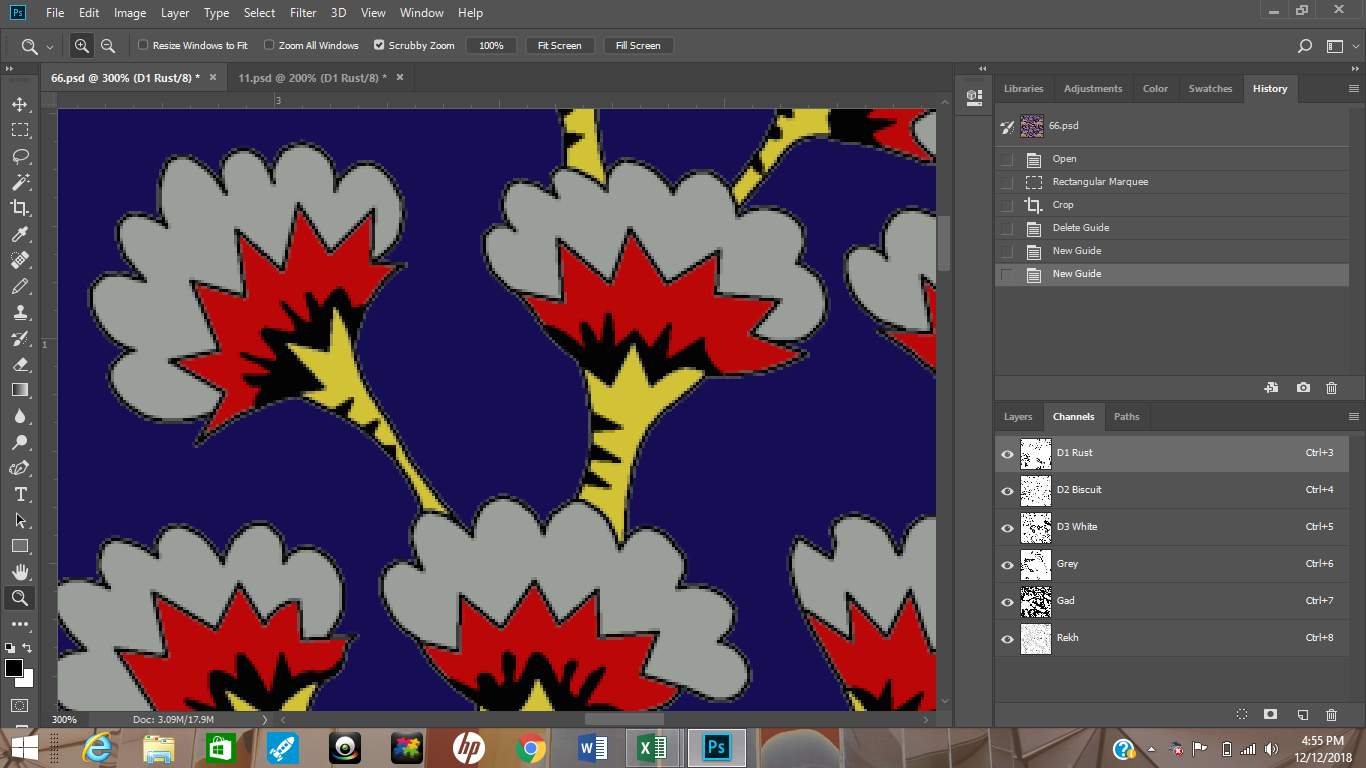
Task: Click the Zoom Out mode icon
Action: (107, 46)
